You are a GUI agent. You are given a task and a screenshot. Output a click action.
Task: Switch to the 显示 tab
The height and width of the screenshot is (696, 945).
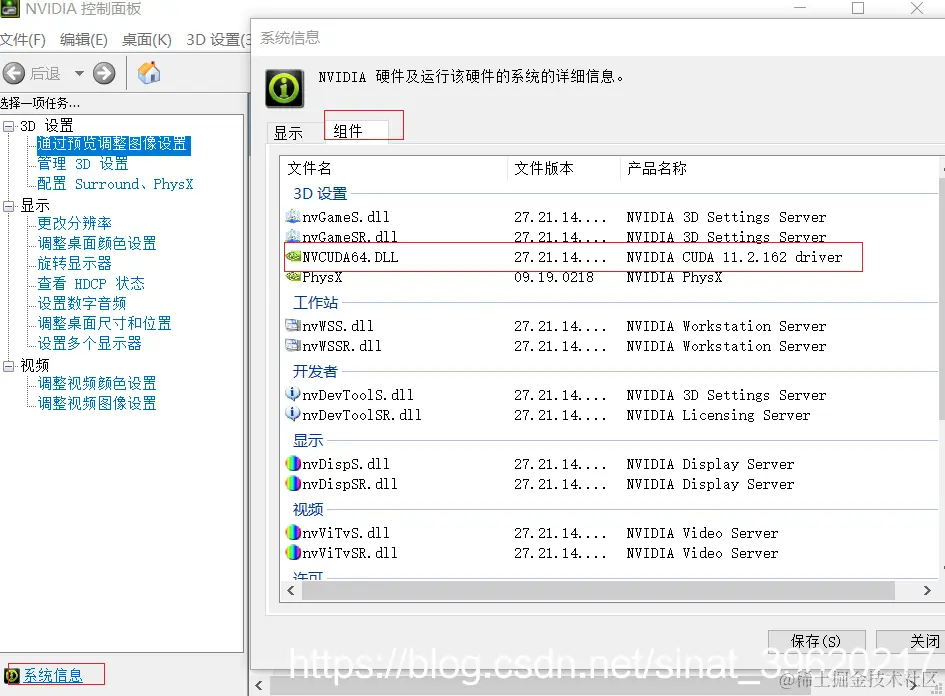[x=288, y=133]
